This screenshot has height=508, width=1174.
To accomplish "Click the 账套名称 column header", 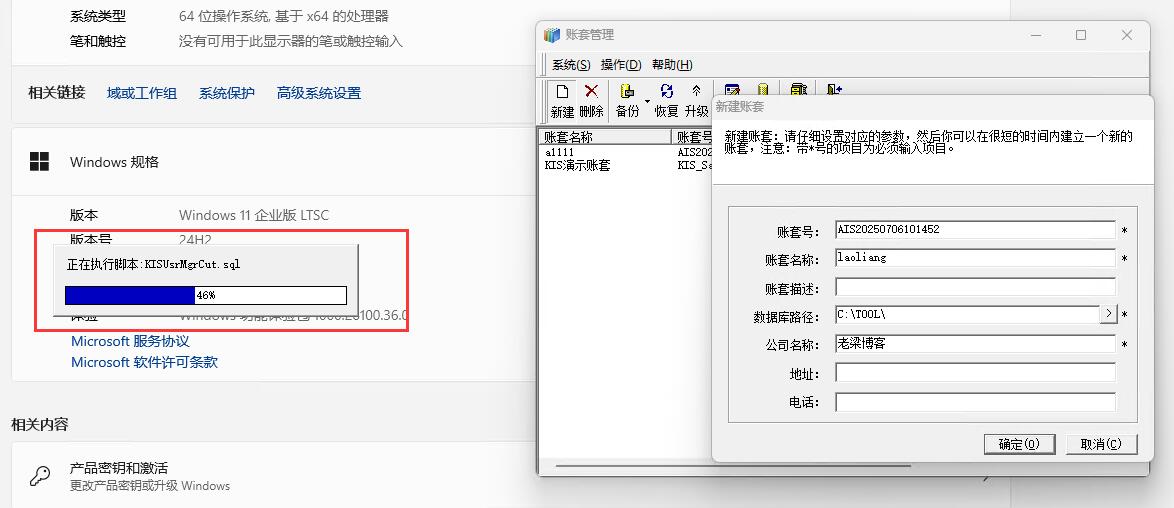I will (605, 137).
